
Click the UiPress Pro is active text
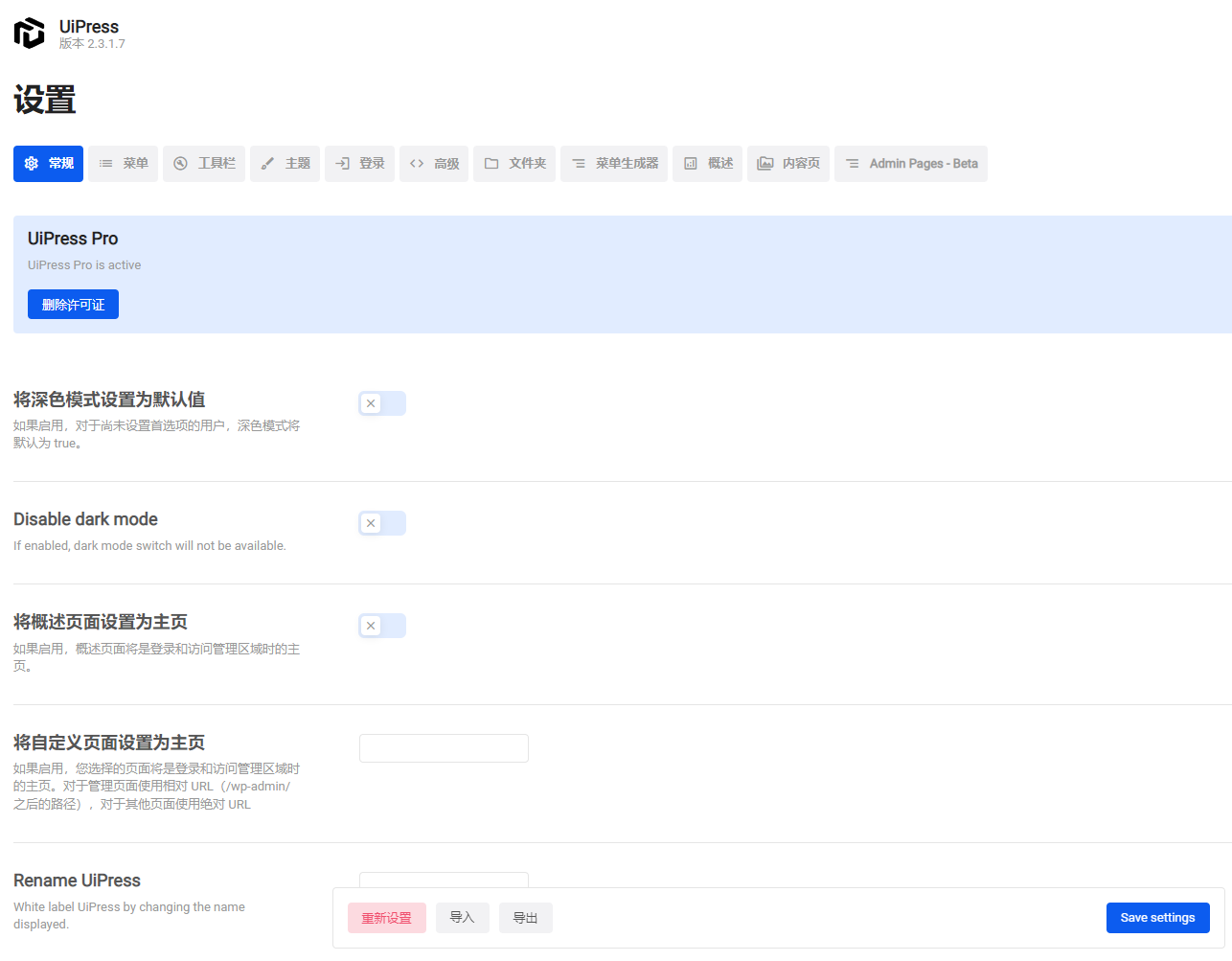(x=84, y=265)
